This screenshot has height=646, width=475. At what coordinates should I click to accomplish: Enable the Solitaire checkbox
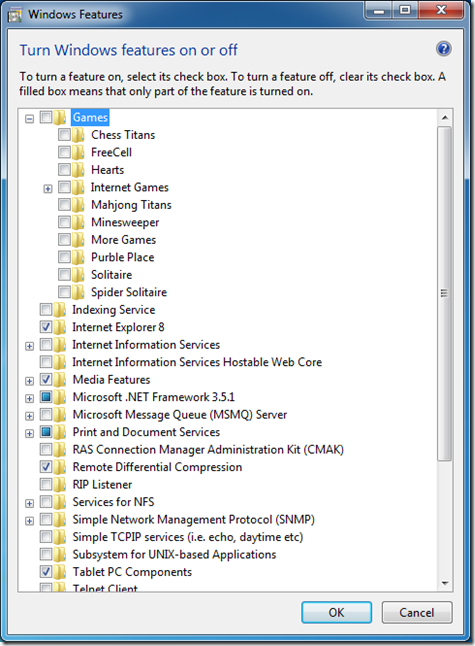pyautogui.click(x=64, y=274)
